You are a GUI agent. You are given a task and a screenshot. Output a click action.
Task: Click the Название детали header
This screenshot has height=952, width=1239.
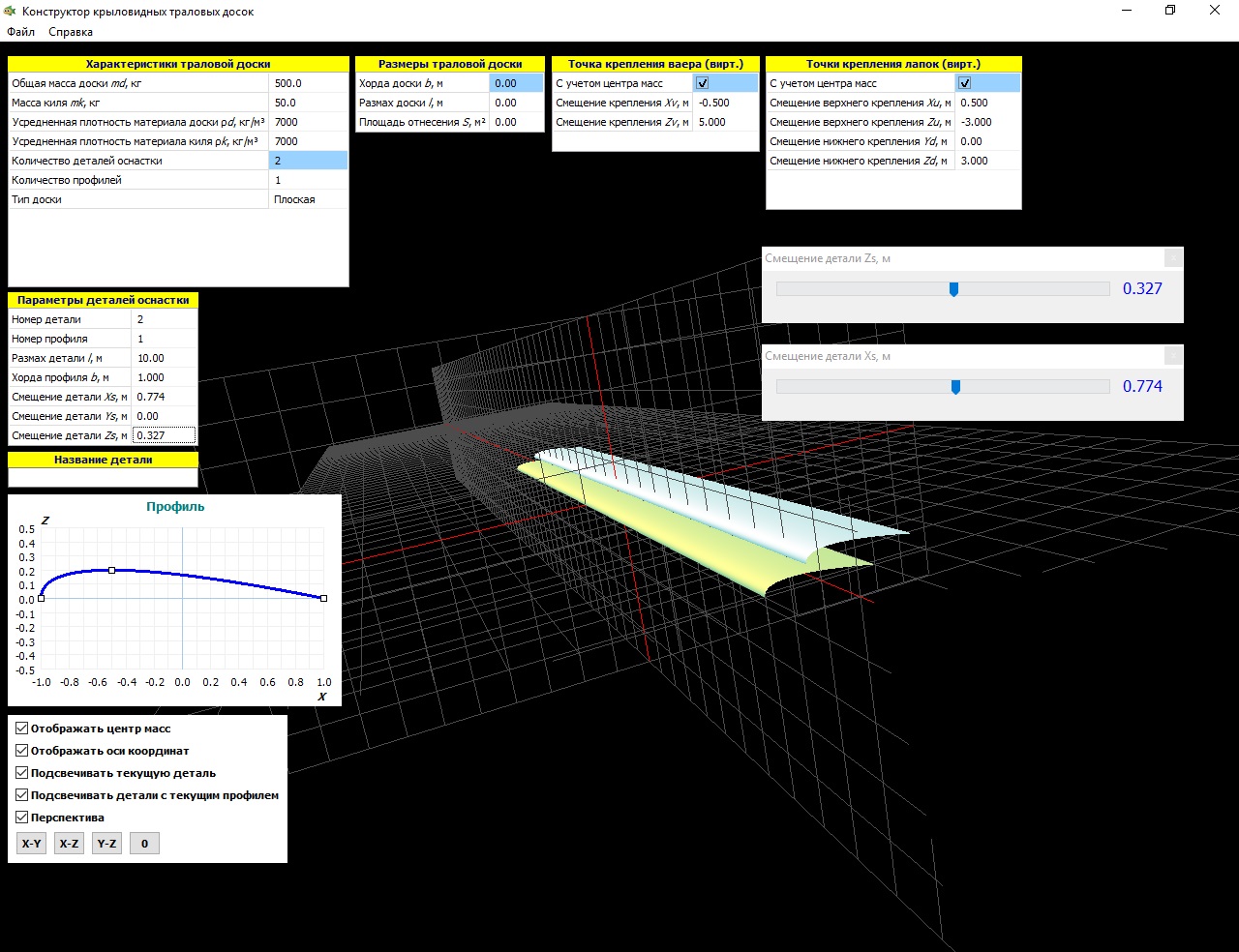tap(103, 460)
